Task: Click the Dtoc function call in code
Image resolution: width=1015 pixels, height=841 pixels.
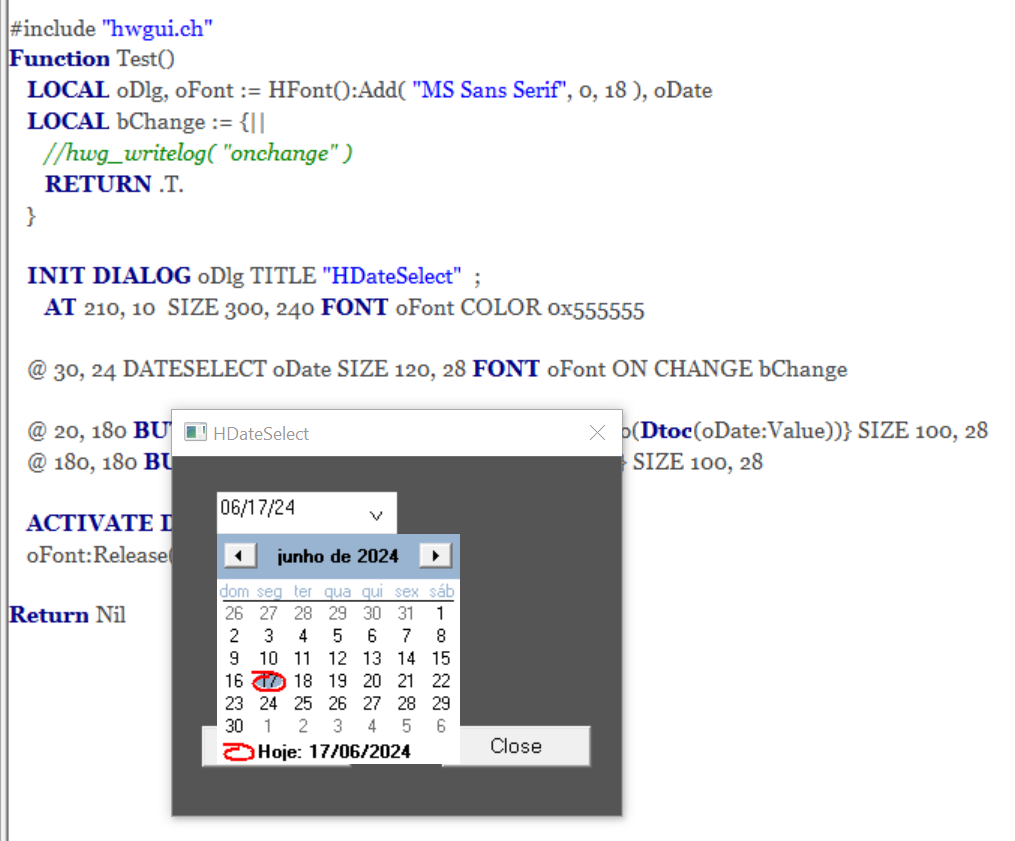Action: point(666,431)
